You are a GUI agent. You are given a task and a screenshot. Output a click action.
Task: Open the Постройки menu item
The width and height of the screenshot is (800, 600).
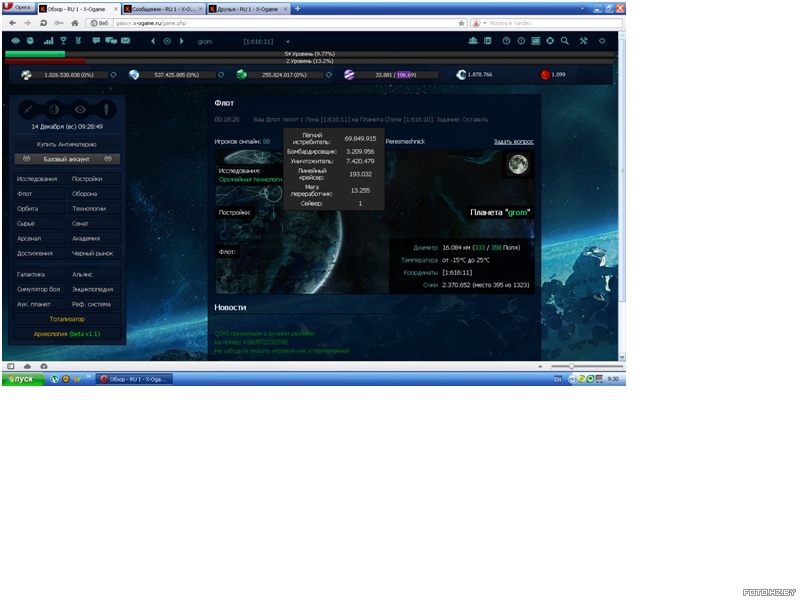[95, 179]
